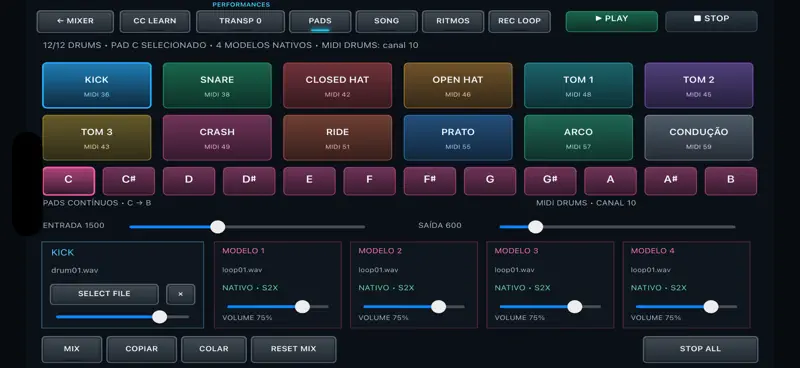Image resolution: width=800 pixels, height=368 pixels.
Task: Tap the TOM 3 pad
Action: tap(97, 138)
